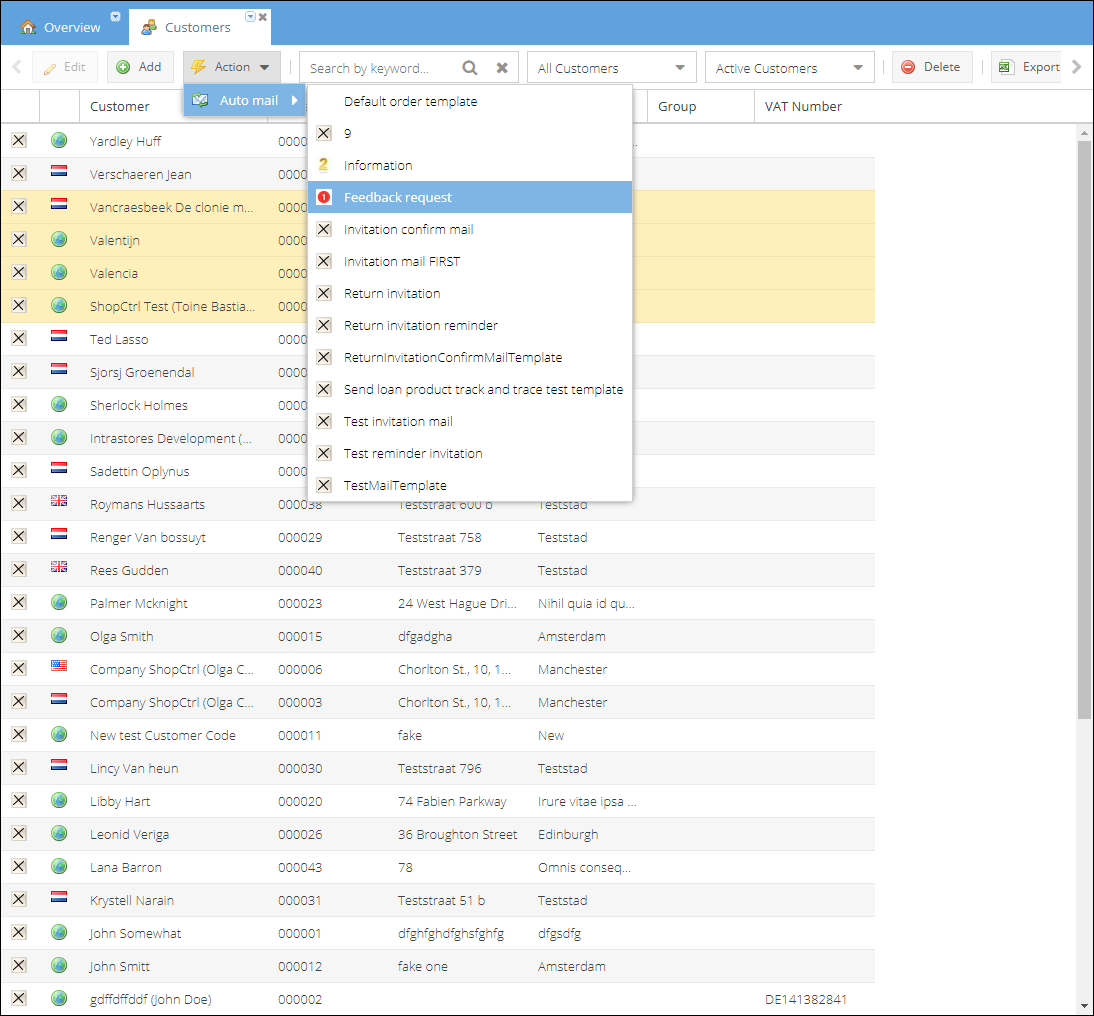Toggle the checkbox for Sherlock Holmes
The image size is (1094, 1016).
click(19, 405)
